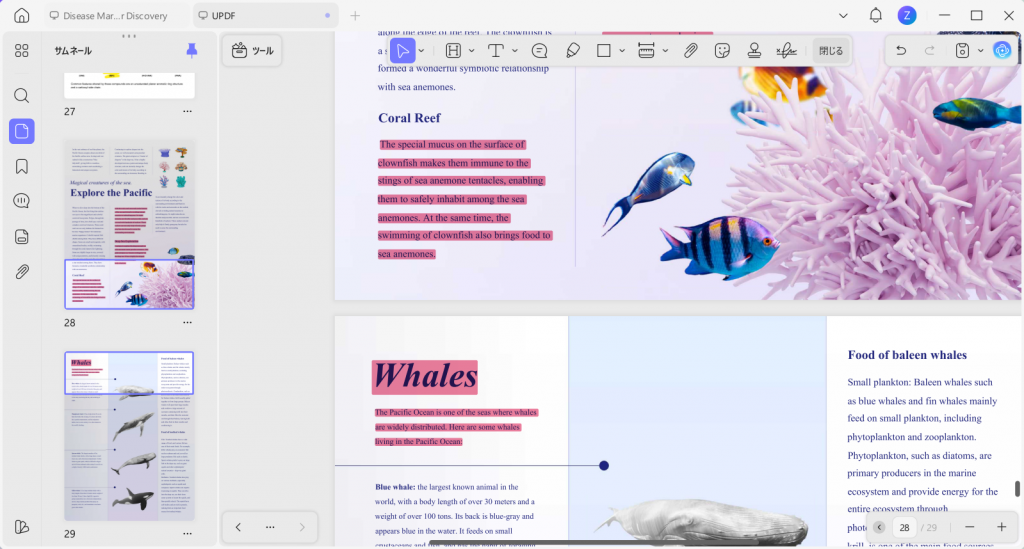This screenshot has width=1024, height=549.
Task: Select the measurement tool
Action: pyautogui.click(x=646, y=50)
